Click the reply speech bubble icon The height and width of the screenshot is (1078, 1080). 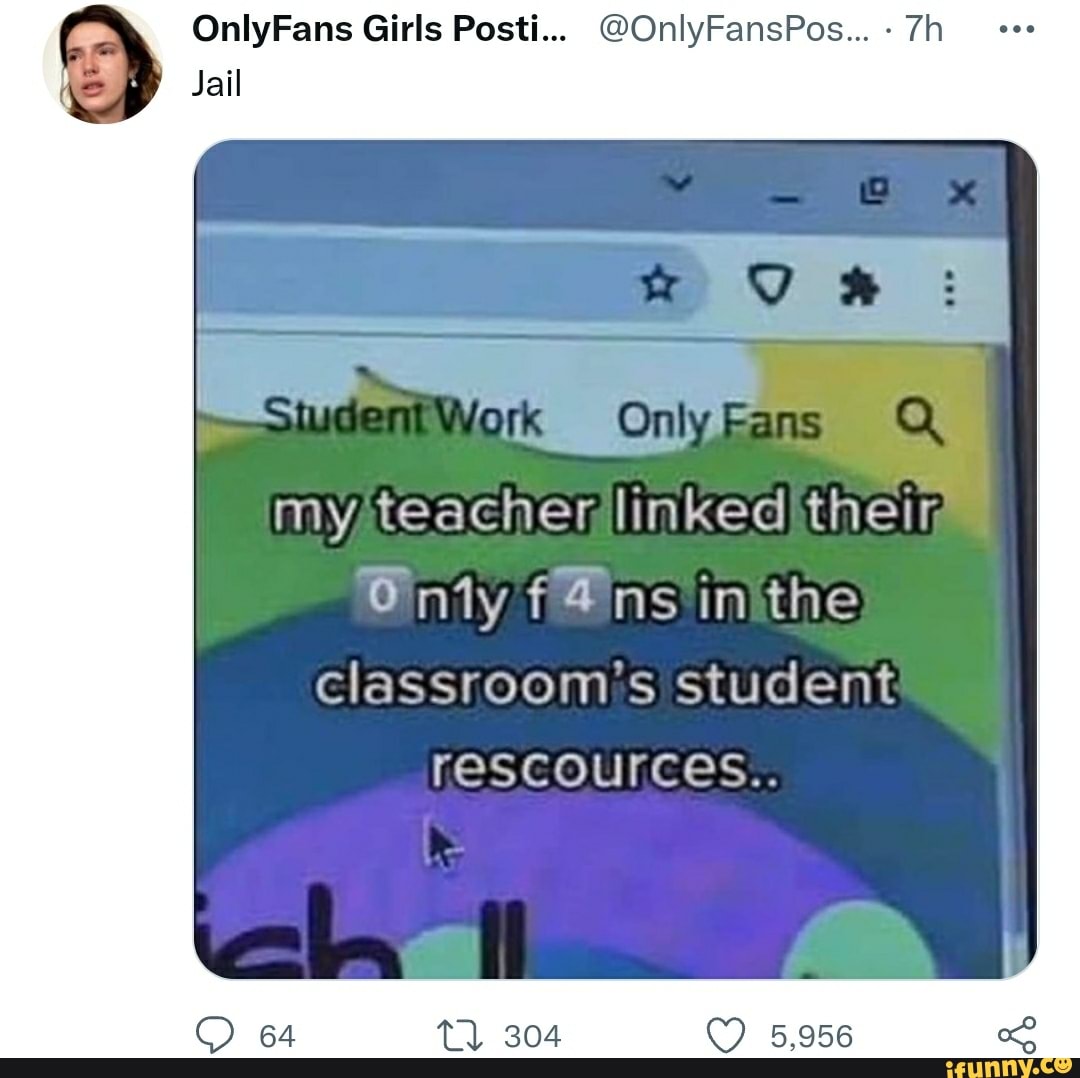(x=215, y=1035)
